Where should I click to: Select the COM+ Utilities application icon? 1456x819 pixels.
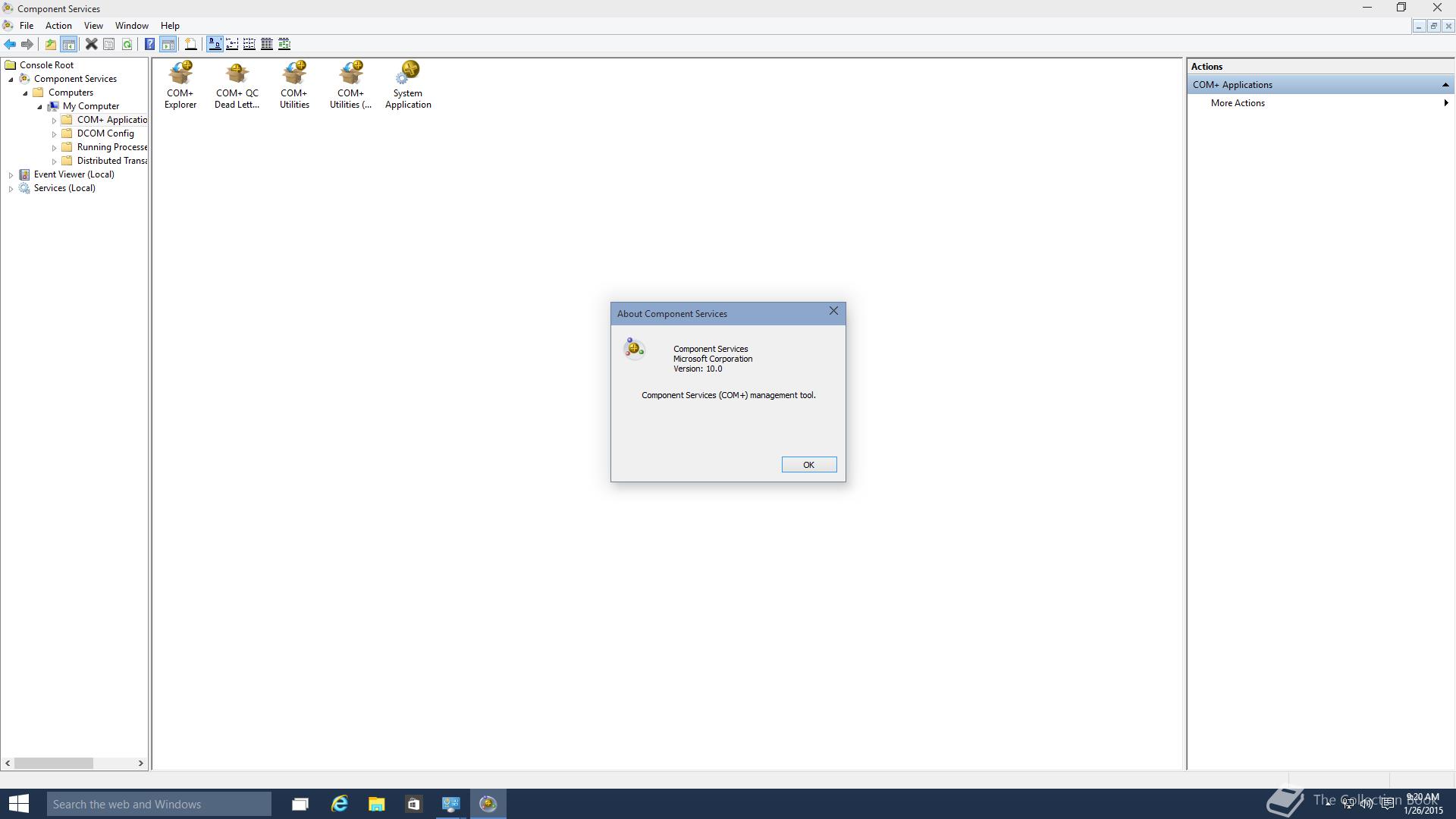click(294, 85)
